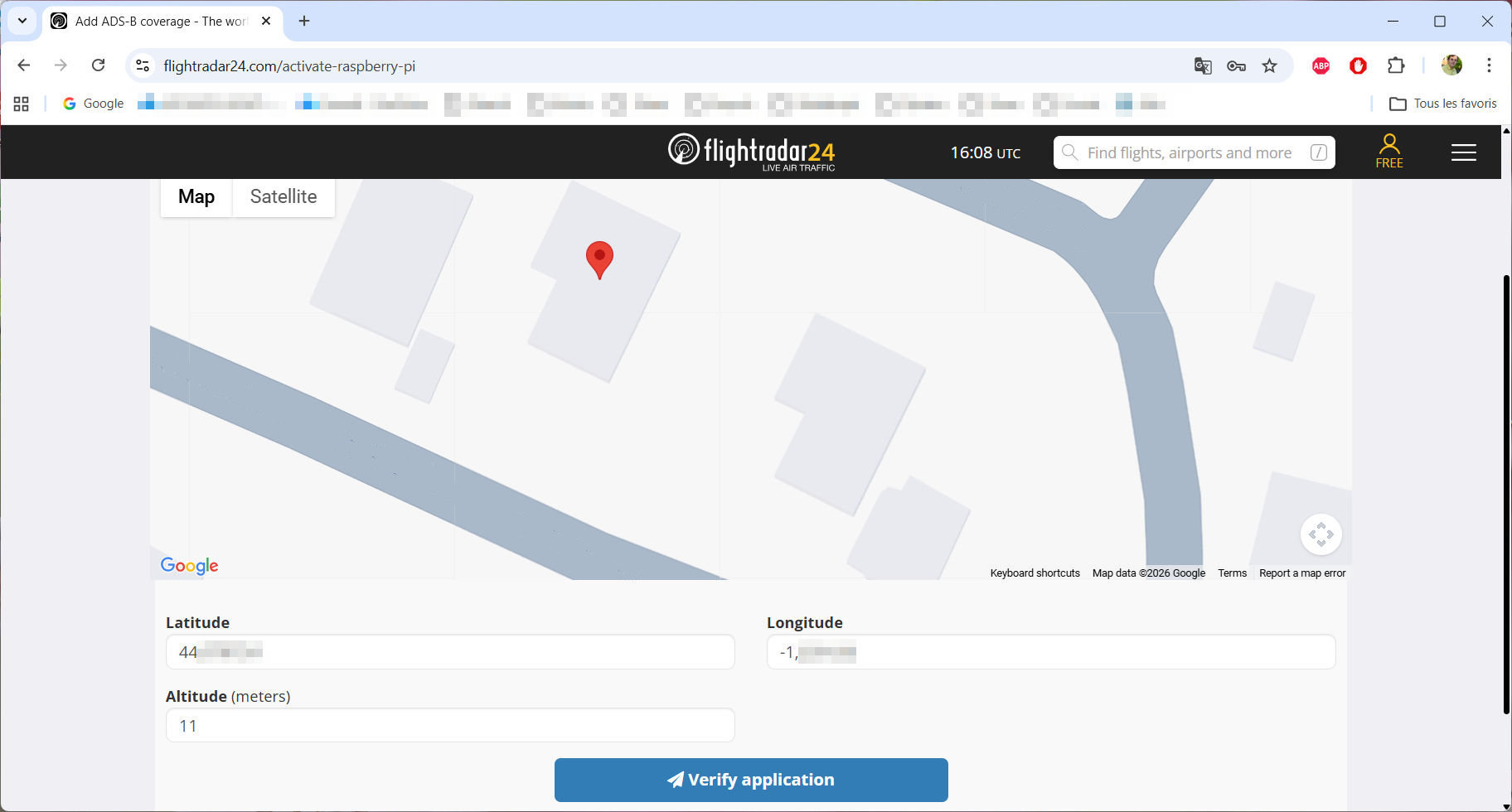Select the Add ADS-B coverage tab
This screenshot has height=812, width=1512.
tap(162, 21)
